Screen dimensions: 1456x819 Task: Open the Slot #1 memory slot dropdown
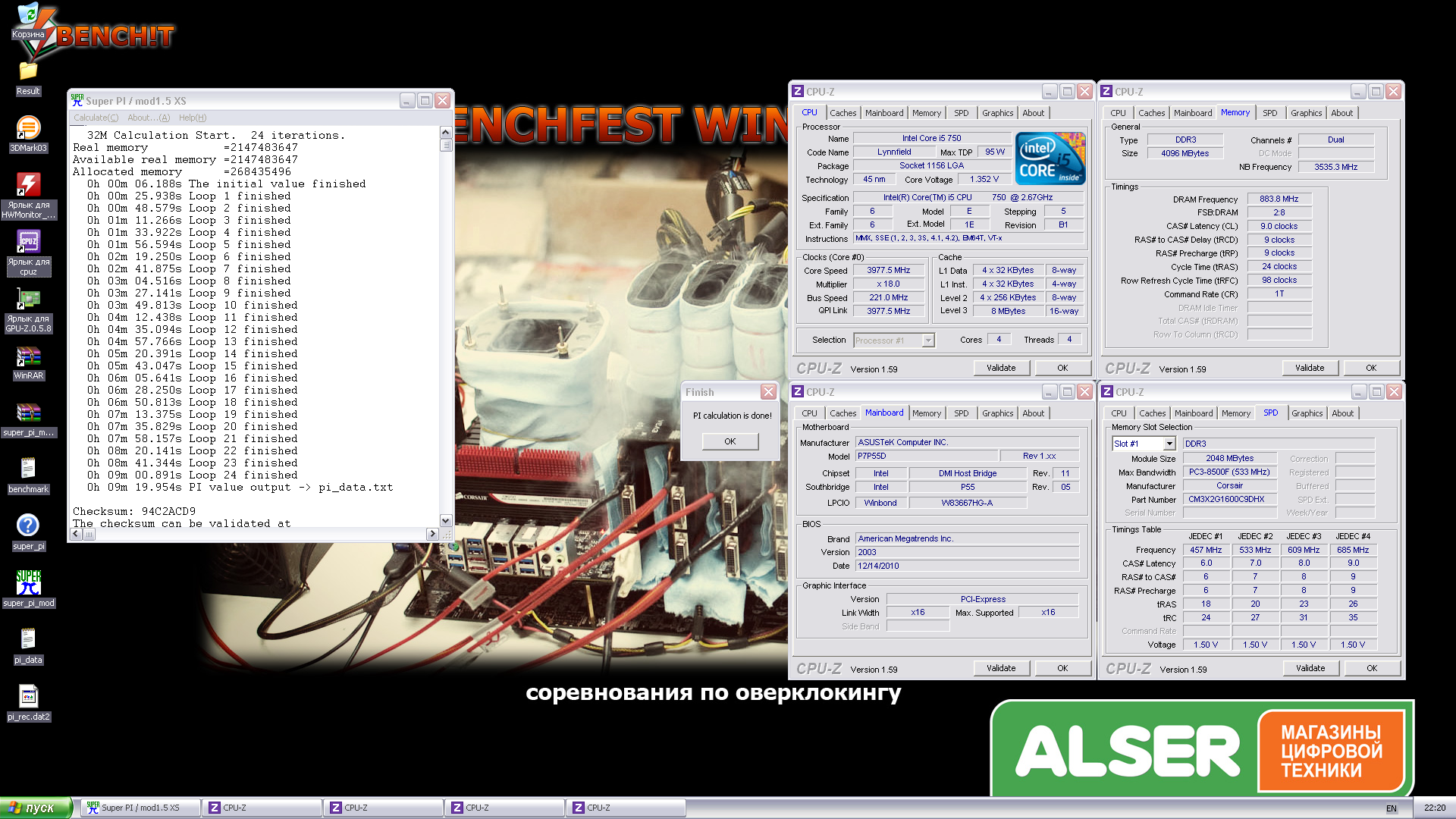click(x=1169, y=444)
